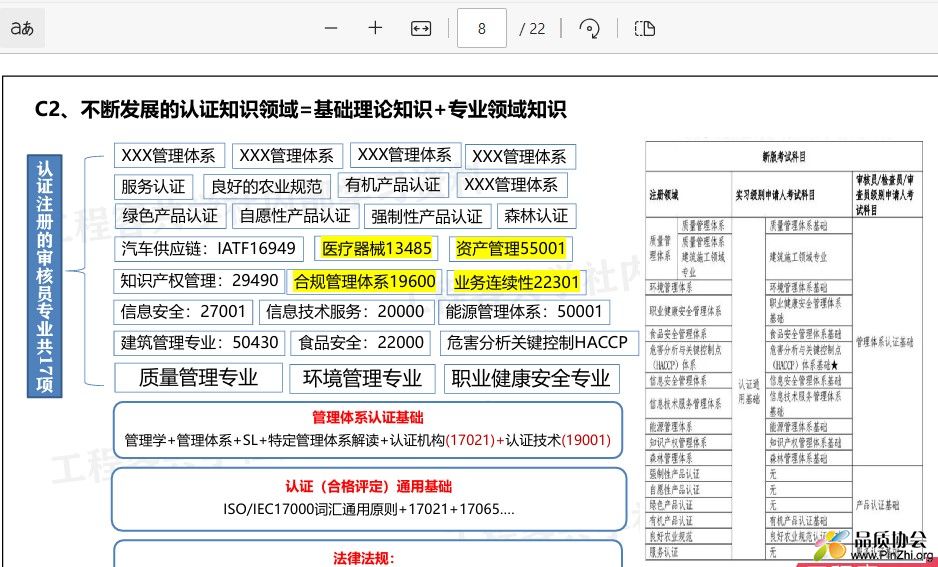Click the 建筑管理专业：50430 box
The width and height of the screenshot is (938, 567).
coord(199,343)
